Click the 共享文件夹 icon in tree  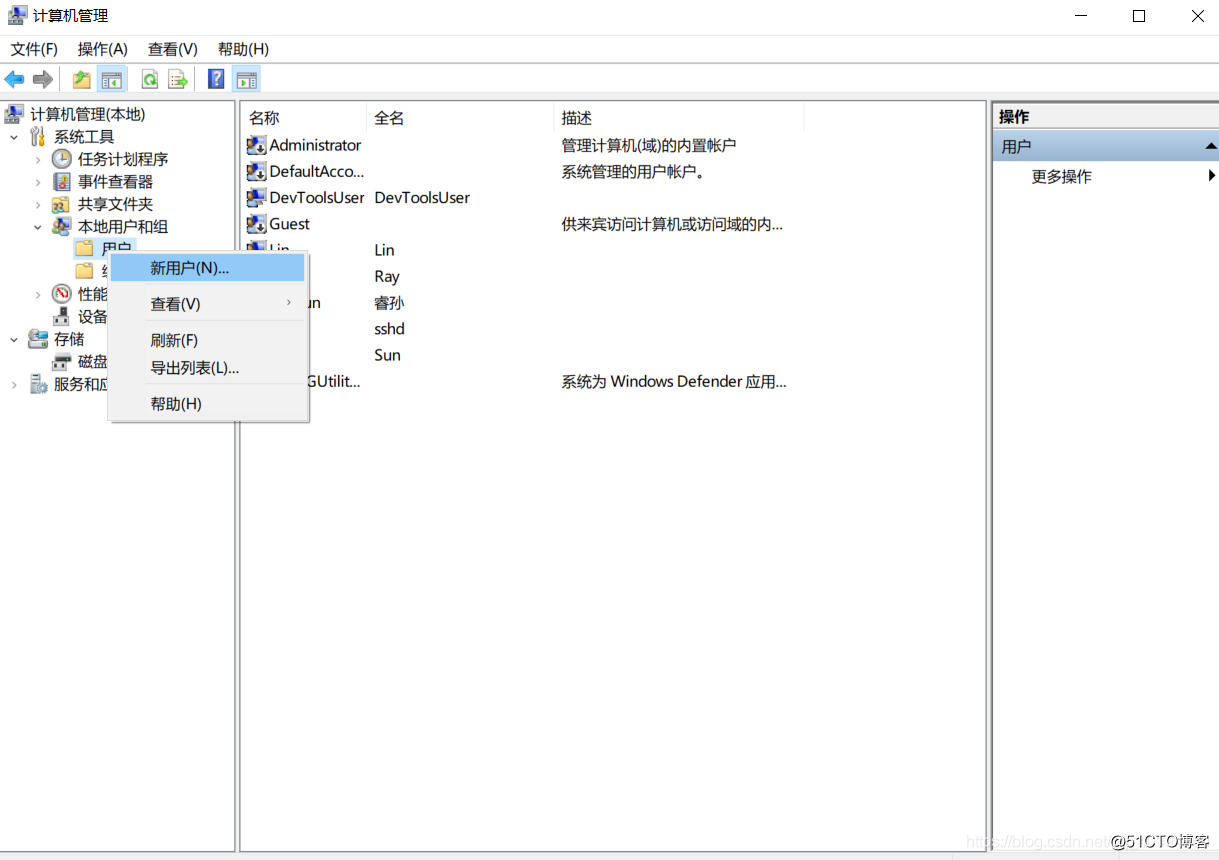[x=62, y=204]
